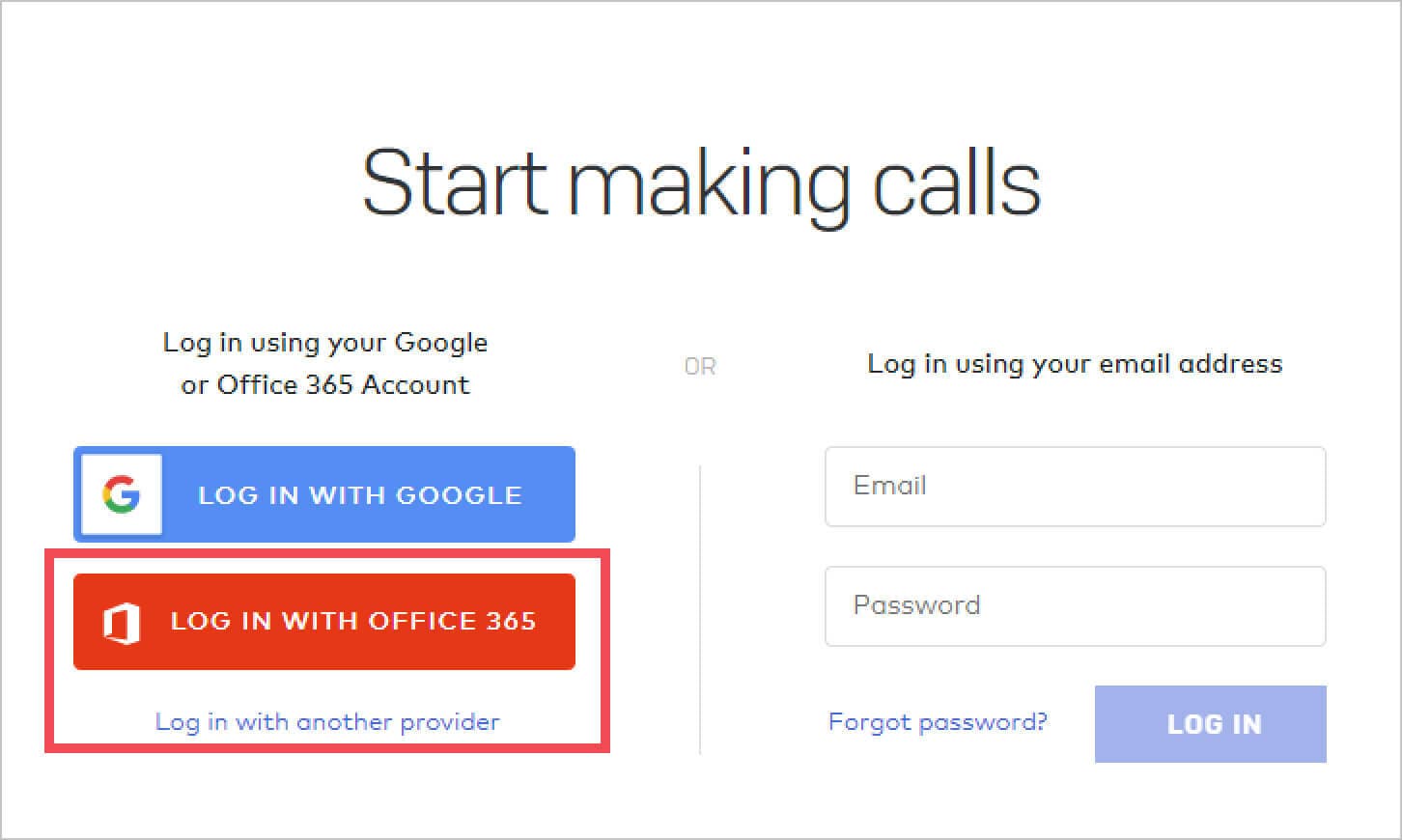Choose the red Log in with Office 365 button
1402x840 pixels.
pyautogui.click(x=324, y=622)
